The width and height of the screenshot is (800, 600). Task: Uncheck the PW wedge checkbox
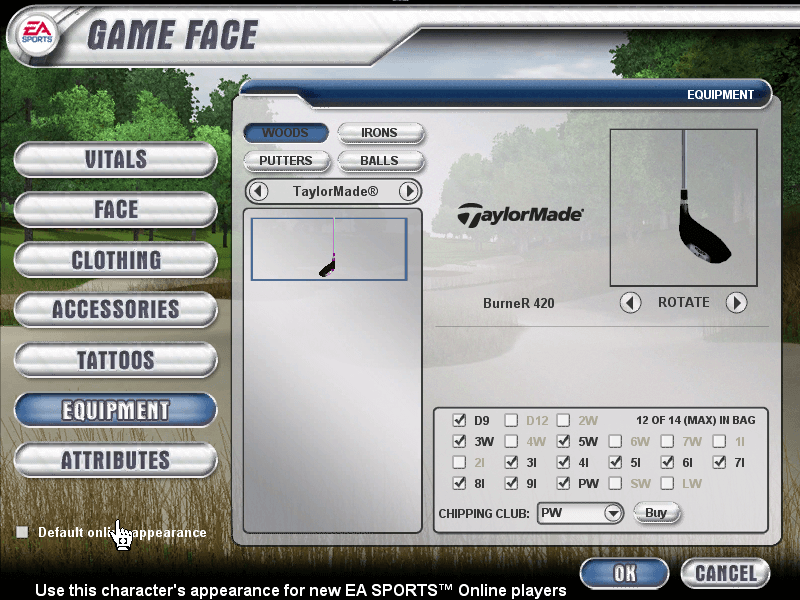tap(563, 483)
